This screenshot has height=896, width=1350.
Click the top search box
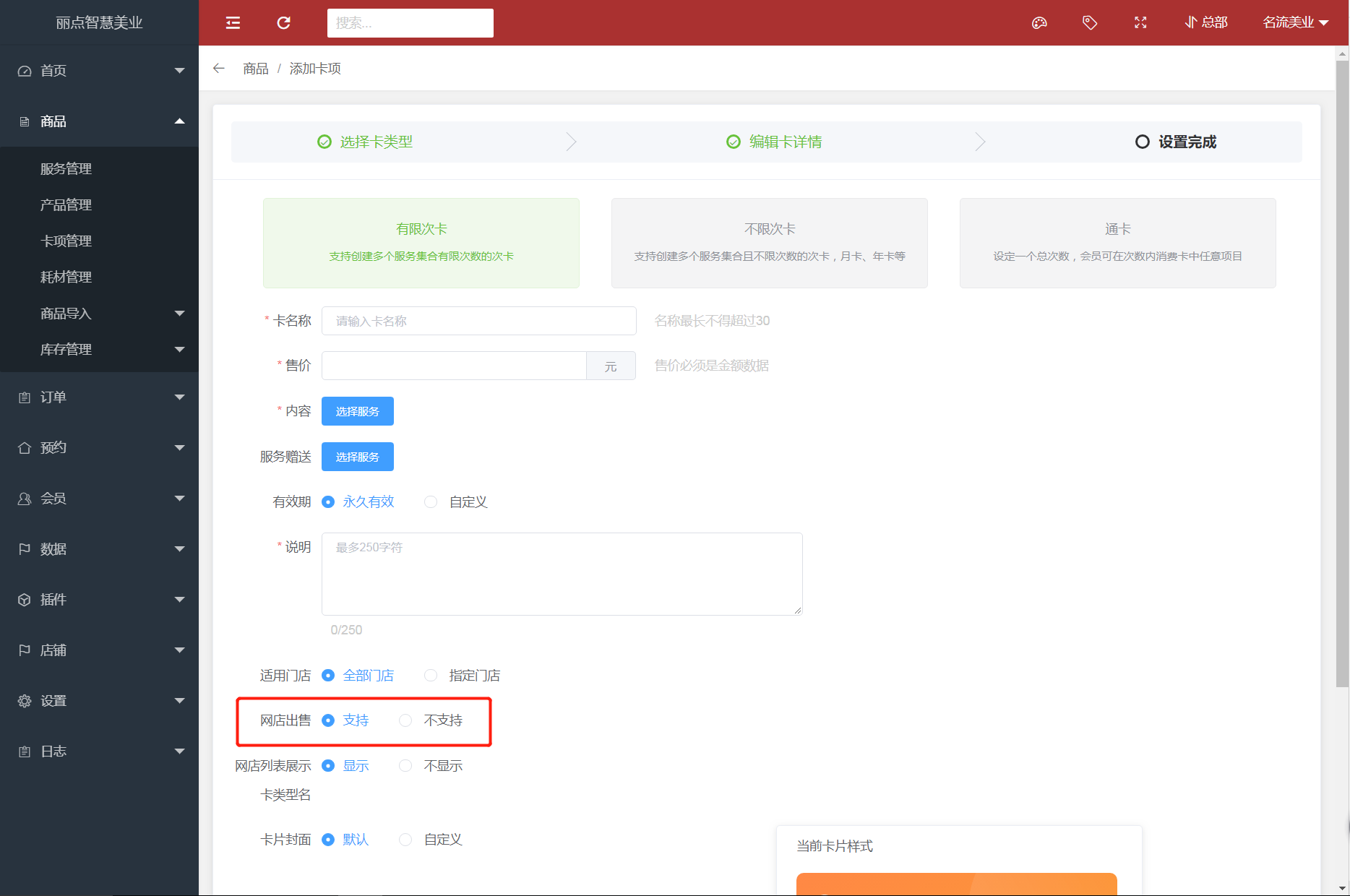[x=410, y=23]
